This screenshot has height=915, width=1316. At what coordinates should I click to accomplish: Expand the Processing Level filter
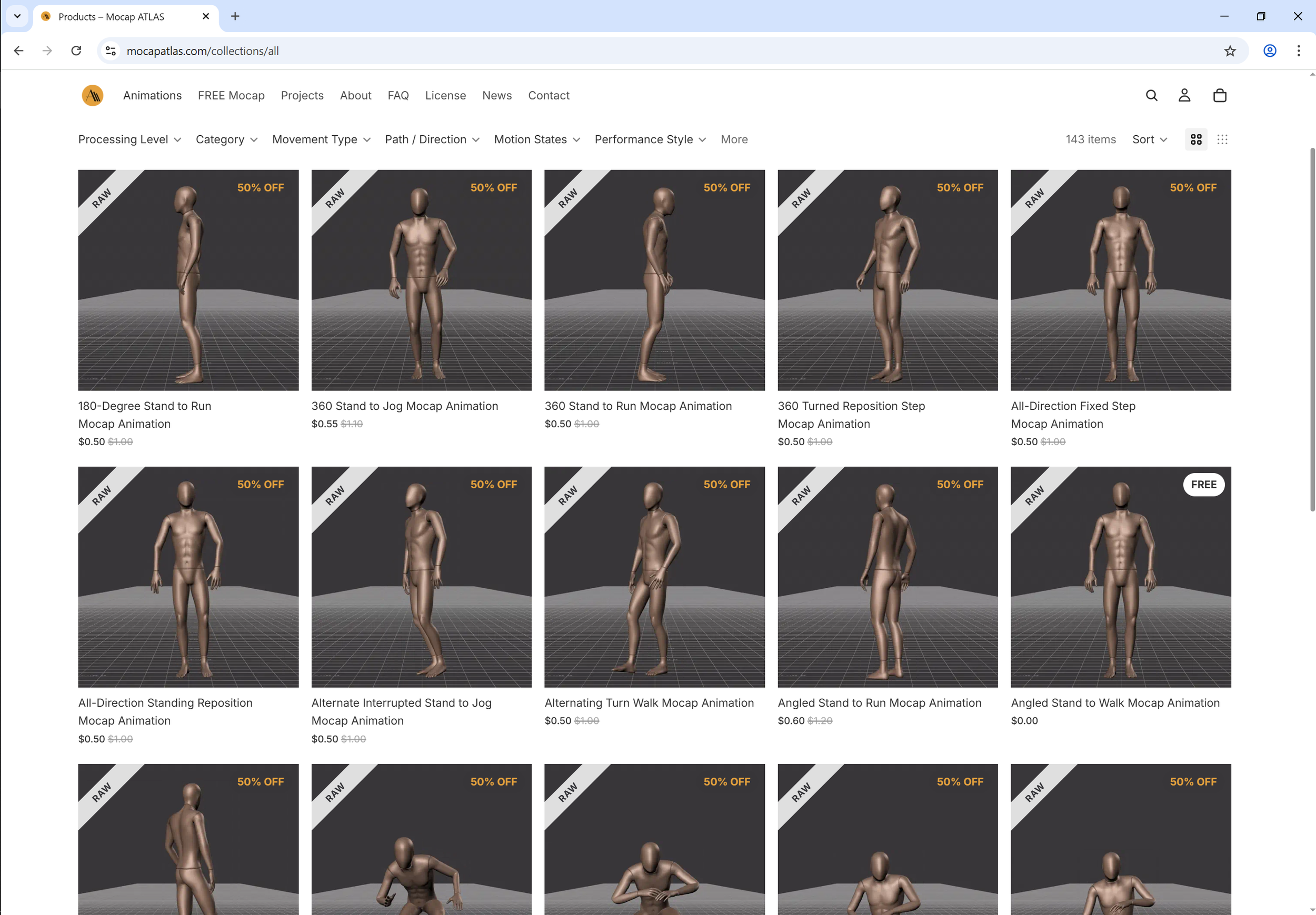pyautogui.click(x=129, y=139)
